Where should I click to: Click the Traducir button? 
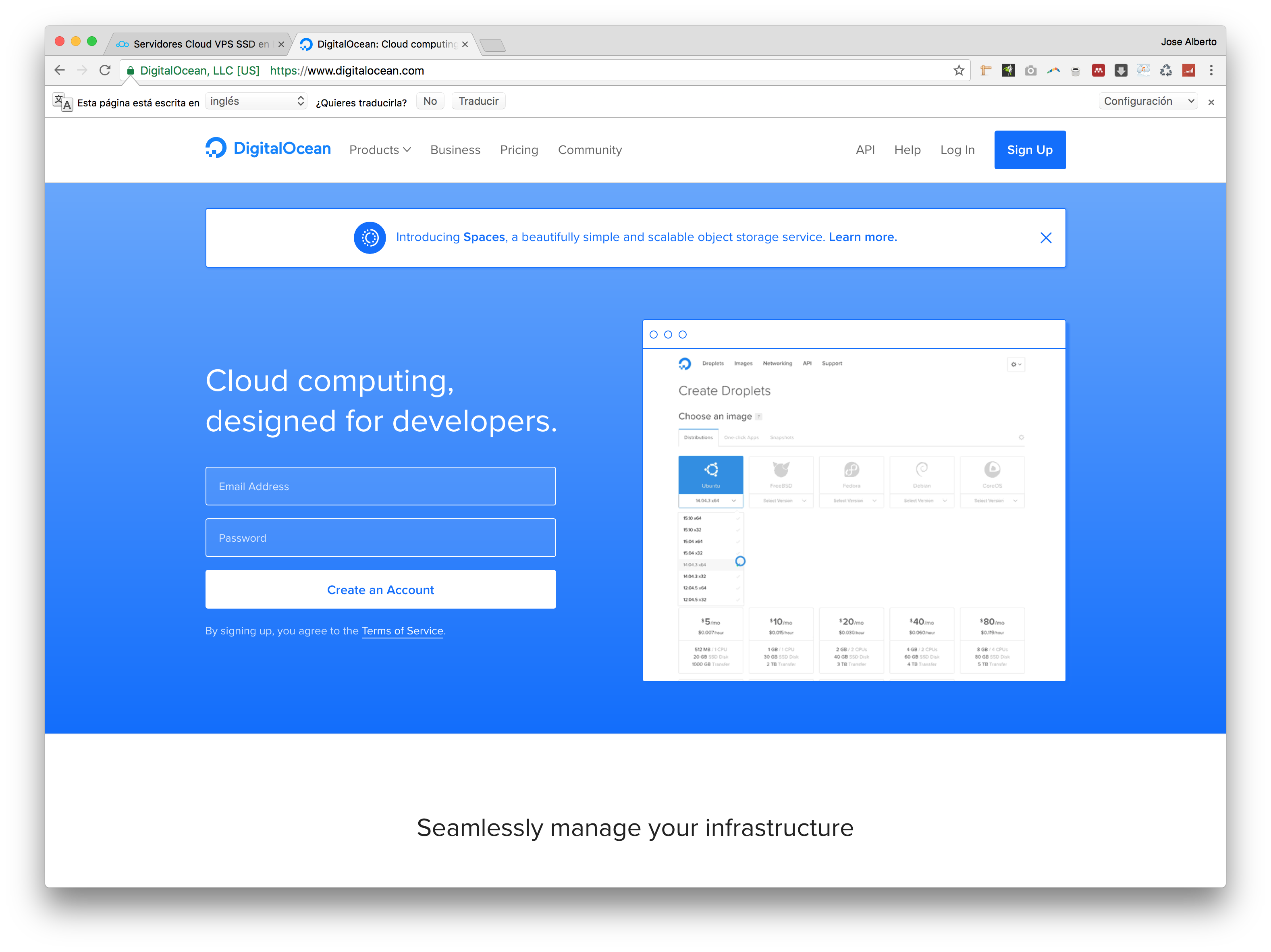click(x=478, y=101)
